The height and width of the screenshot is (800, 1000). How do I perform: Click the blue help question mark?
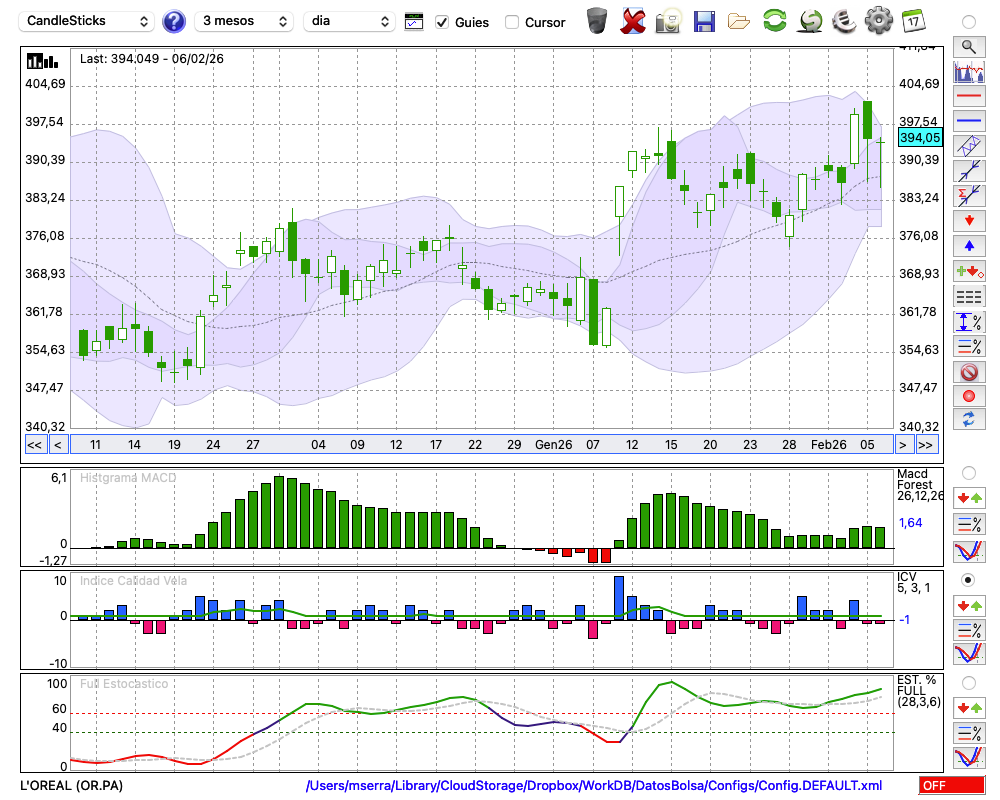coord(174,21)
